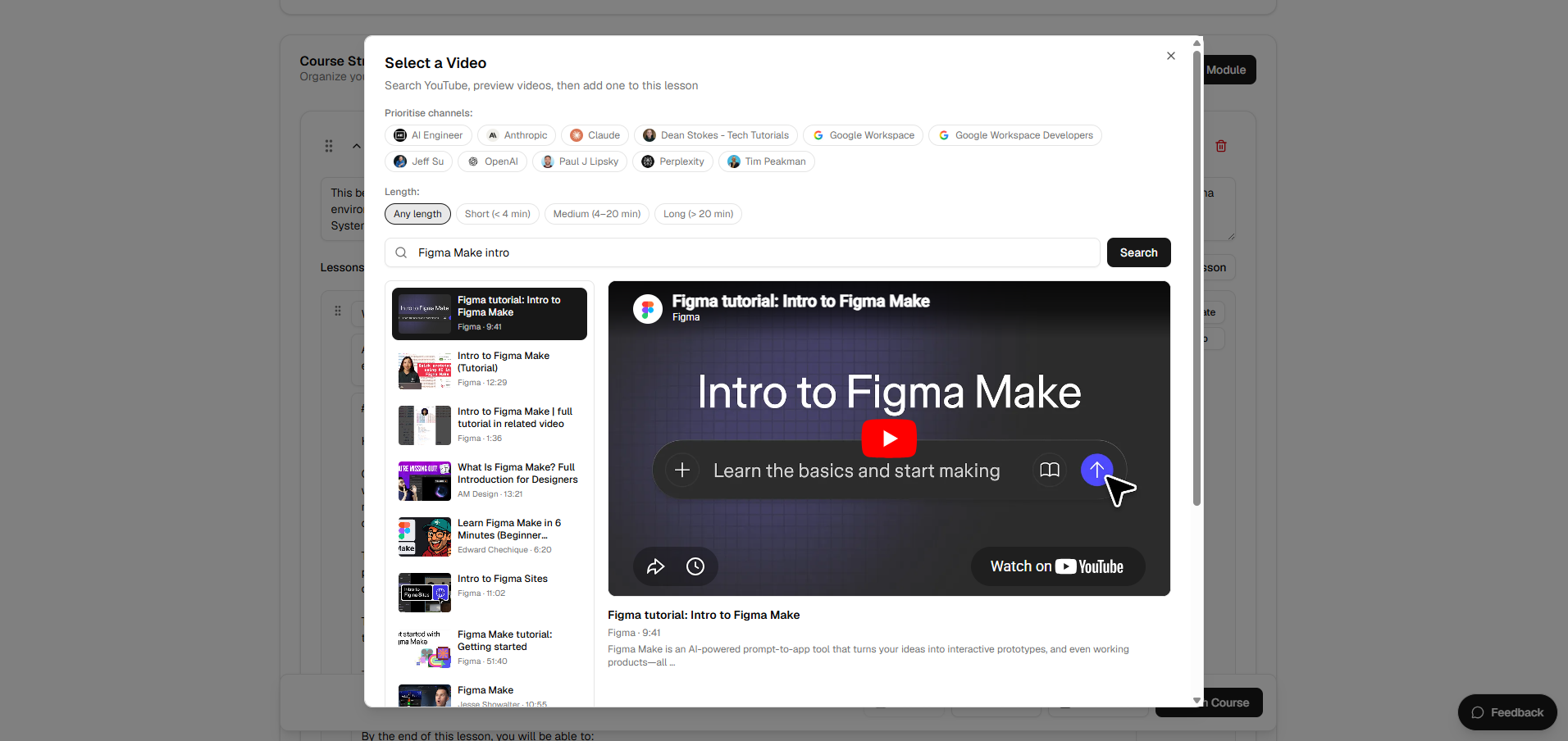
Task: Click Watch on YouTube button
Action: point(1058,566)
